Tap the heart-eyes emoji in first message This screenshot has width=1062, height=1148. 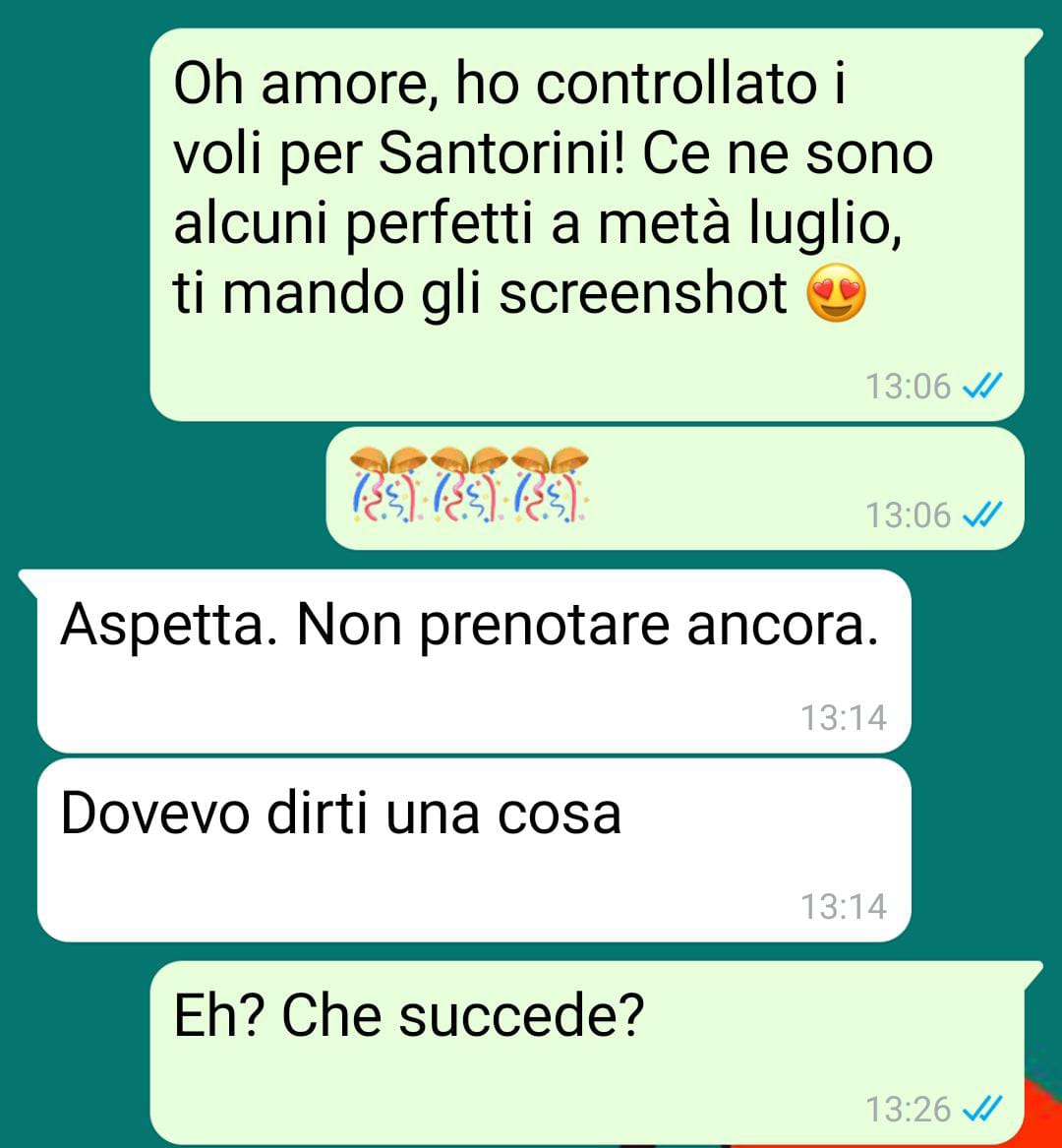point(836,292)
